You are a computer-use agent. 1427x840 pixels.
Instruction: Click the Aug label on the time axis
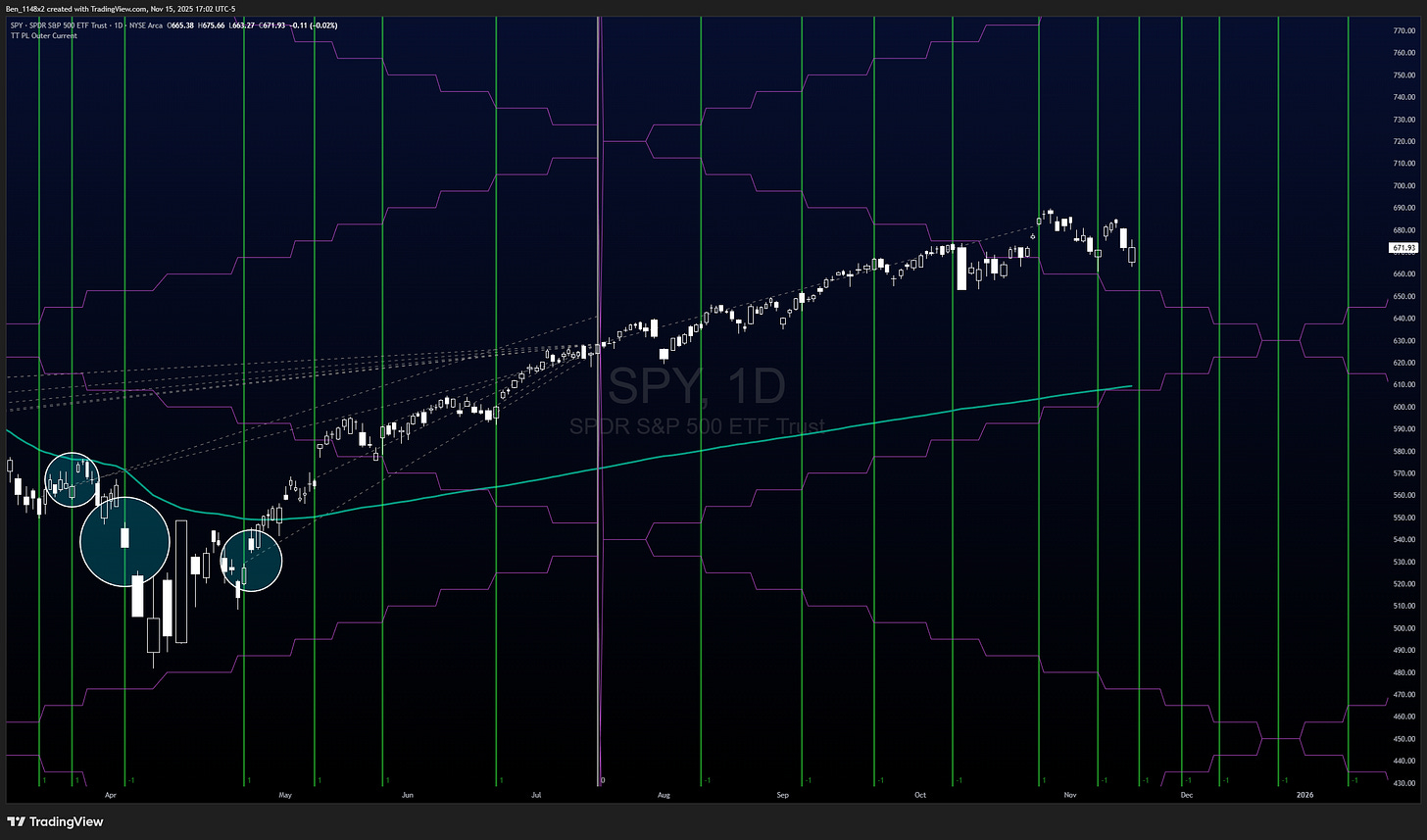point(664,793)
